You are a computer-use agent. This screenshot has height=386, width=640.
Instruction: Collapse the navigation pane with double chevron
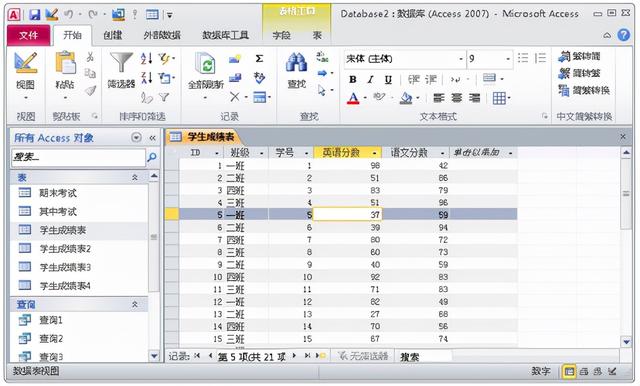tap(152, 138)
